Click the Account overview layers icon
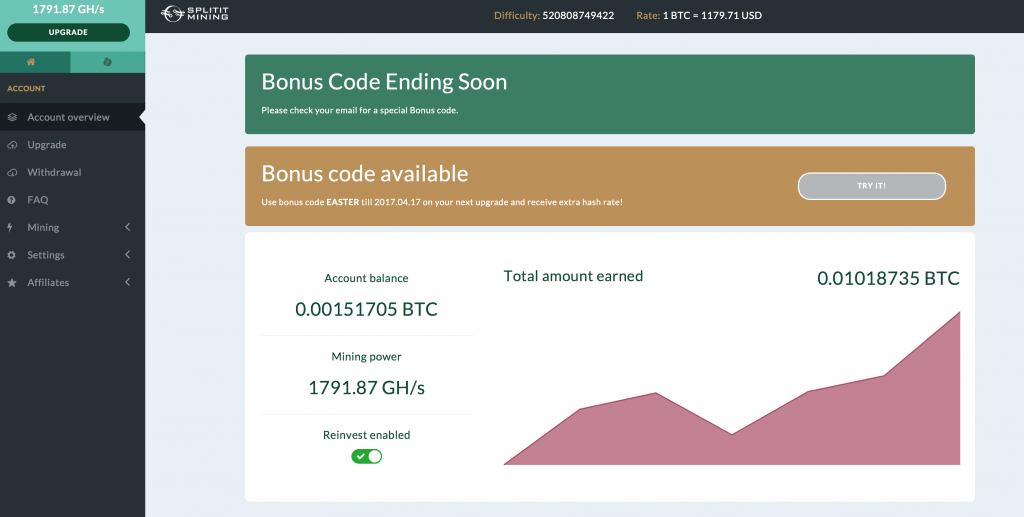 [x=12, y=118]
